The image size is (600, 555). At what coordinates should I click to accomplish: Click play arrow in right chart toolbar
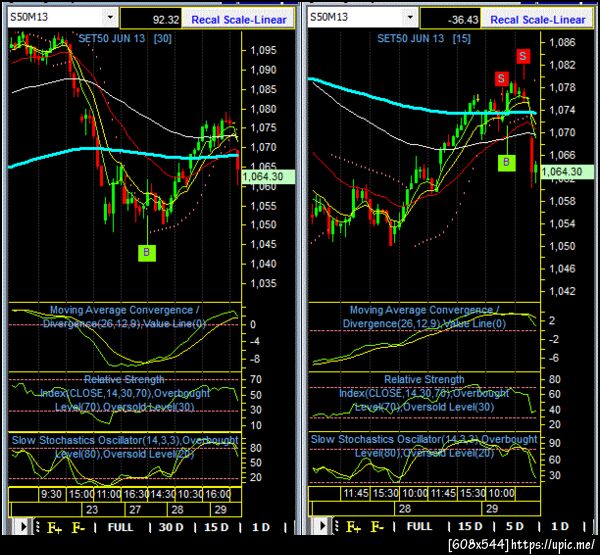322,527
